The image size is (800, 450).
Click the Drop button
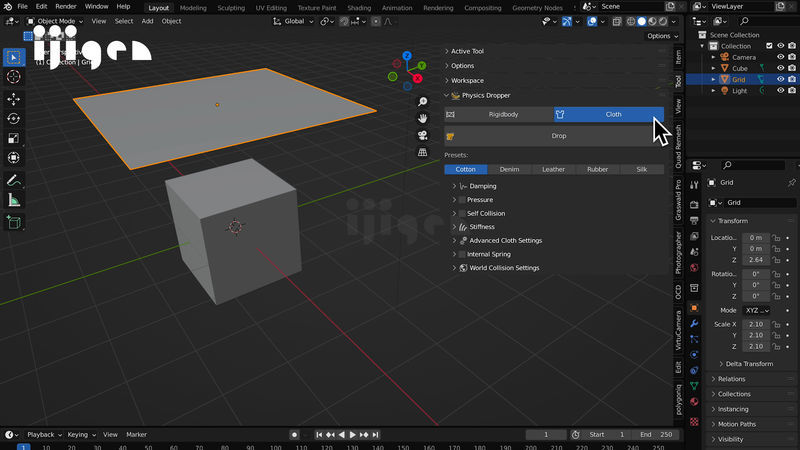[x=554, y=136]
